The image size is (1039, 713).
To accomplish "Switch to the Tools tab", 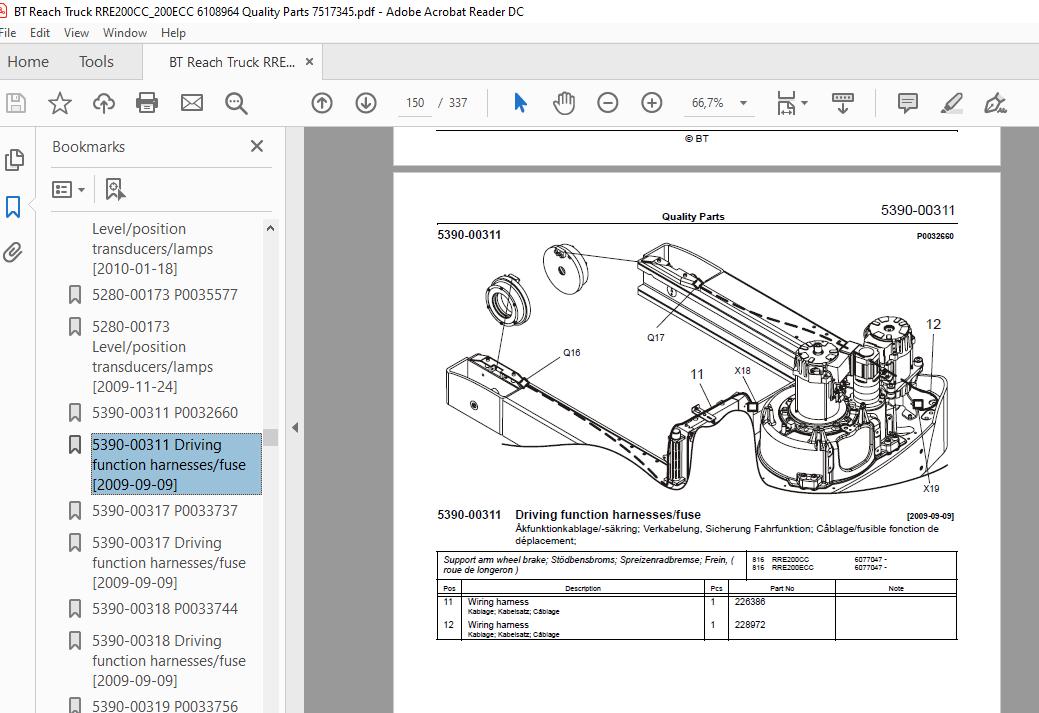I will tap(96, 62).
